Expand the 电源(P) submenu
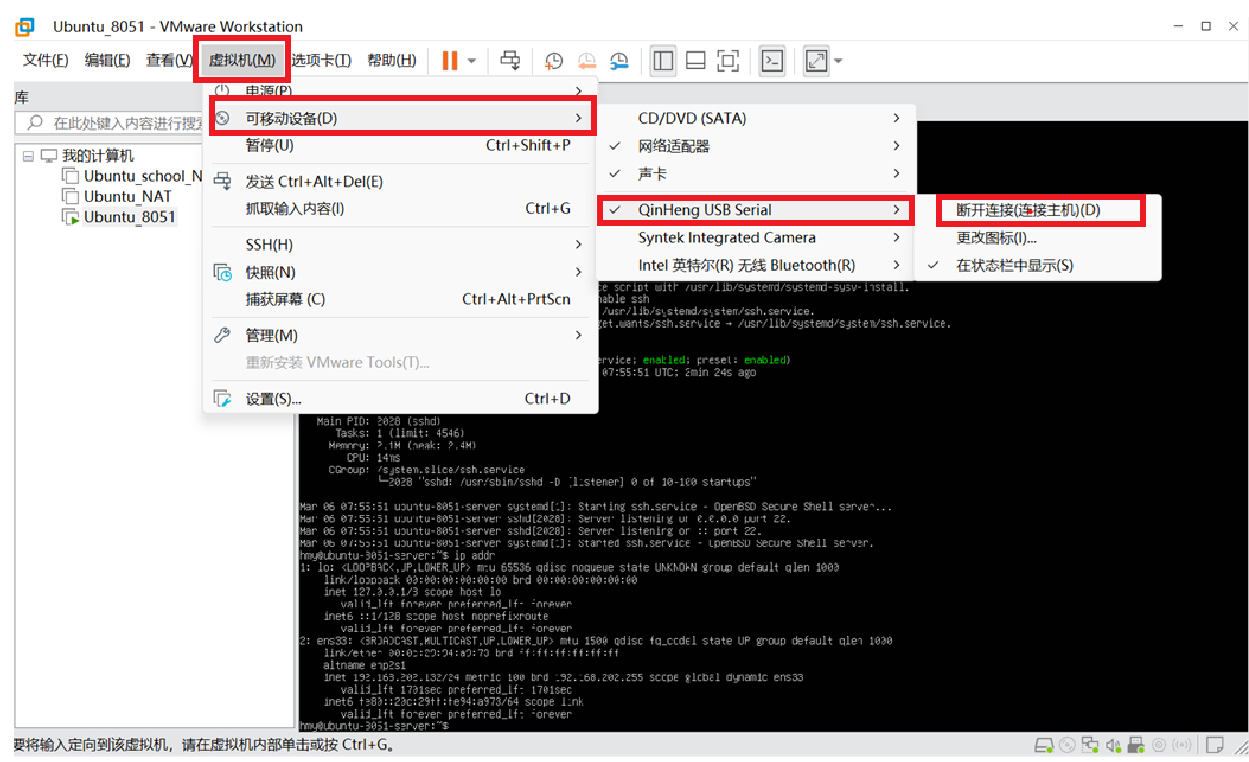The image size is (1249, 762). click(x=400, y=91)
